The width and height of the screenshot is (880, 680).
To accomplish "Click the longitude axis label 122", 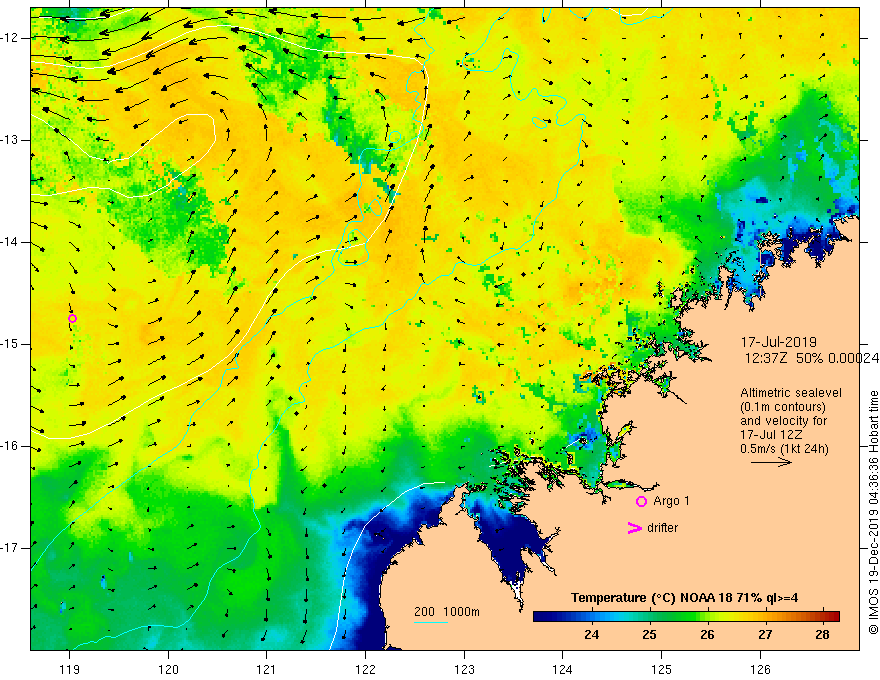I will click(365, 669).
